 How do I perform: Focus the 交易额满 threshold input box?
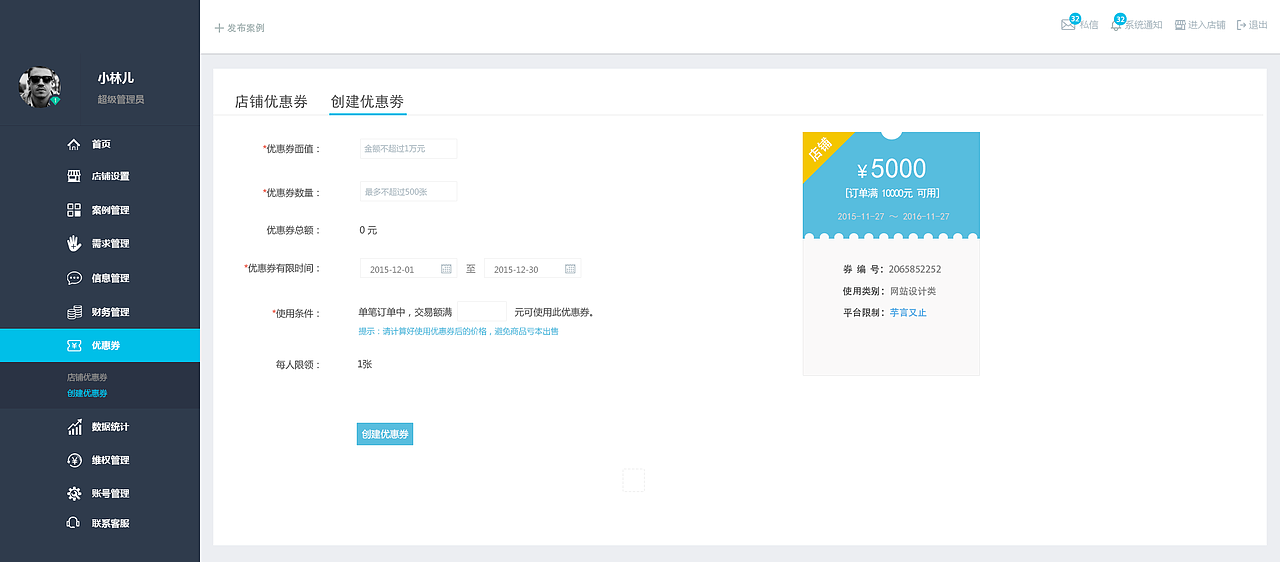click(482, 312)
